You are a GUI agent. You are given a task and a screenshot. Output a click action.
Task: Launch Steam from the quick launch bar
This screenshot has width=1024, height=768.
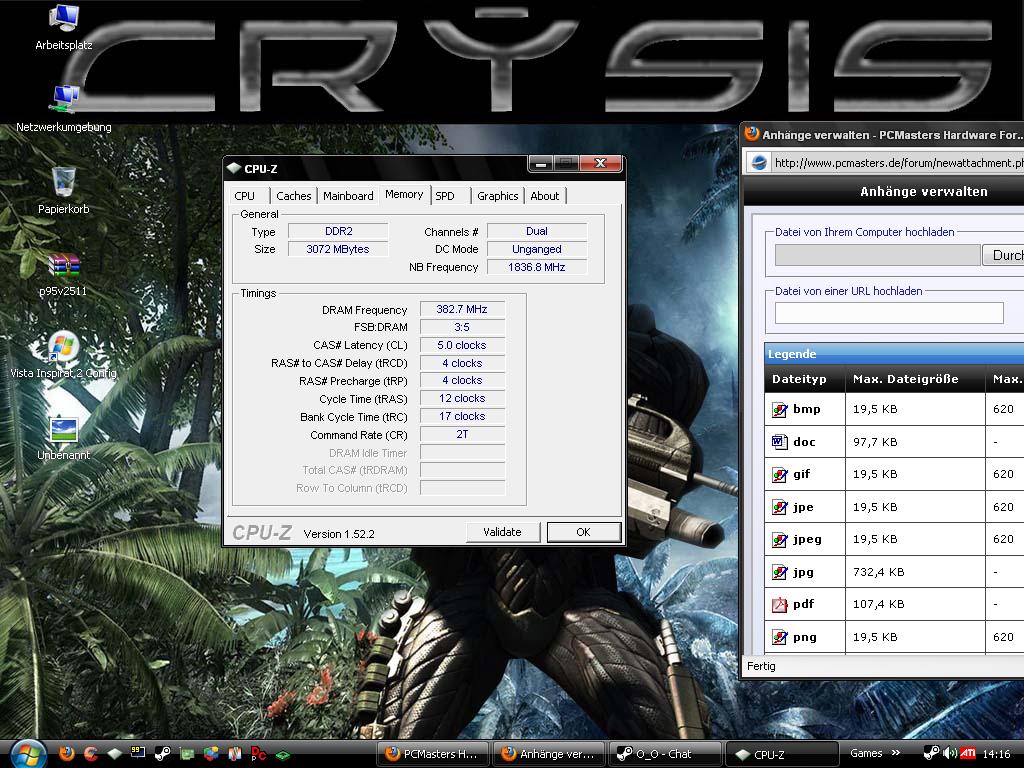pyautogui.click(x=163, y=754)
